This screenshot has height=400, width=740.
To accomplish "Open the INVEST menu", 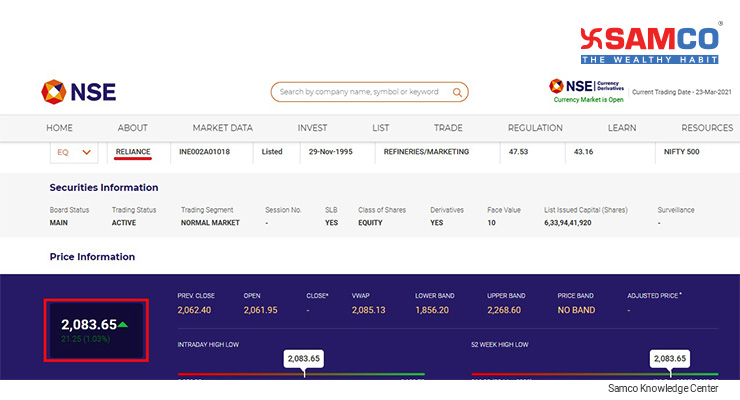I will [x=312, y=128].
